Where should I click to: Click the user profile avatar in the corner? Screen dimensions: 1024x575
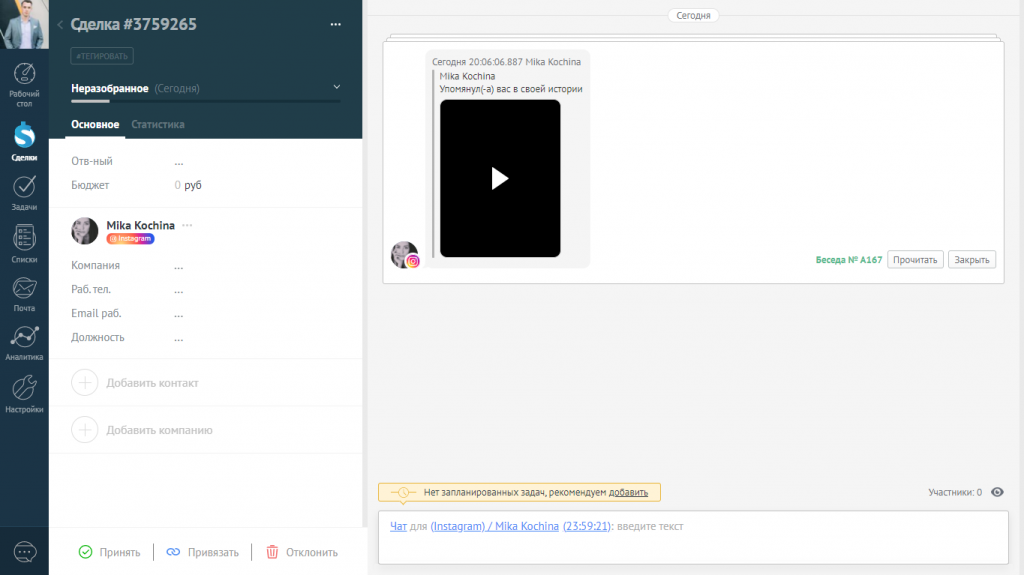[24, 24]
